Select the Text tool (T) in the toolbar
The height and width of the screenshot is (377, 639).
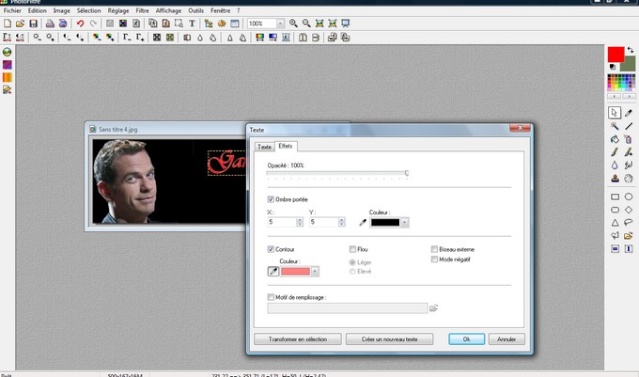(192, 24)
